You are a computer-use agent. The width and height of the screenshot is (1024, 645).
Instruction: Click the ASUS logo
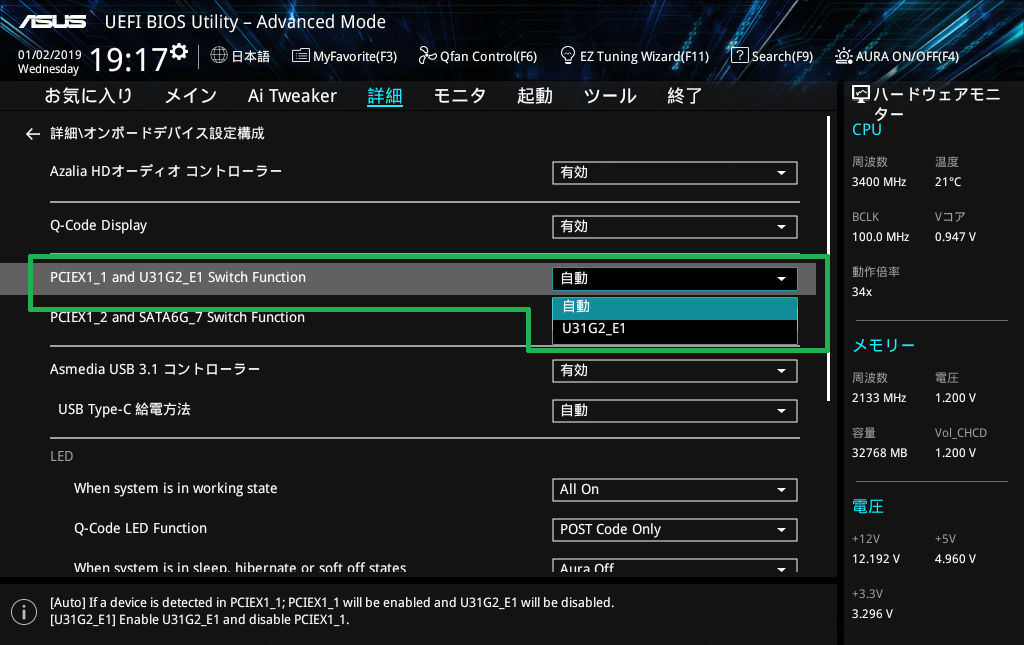(x=52, y=22)
